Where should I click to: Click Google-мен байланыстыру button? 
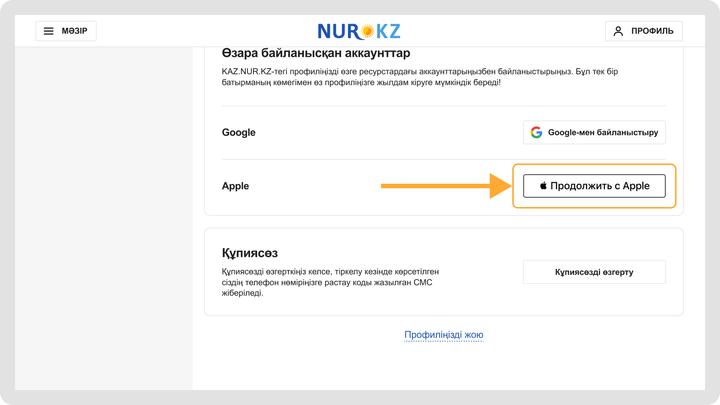tap(594, 132)
